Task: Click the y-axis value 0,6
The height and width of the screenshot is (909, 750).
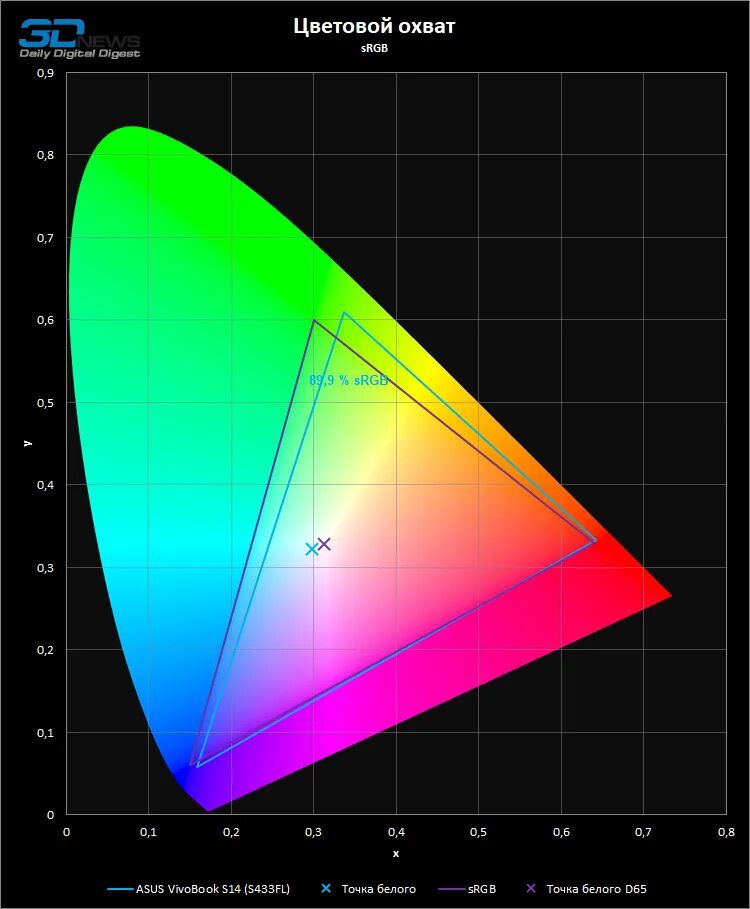Action: click(46, 320)
